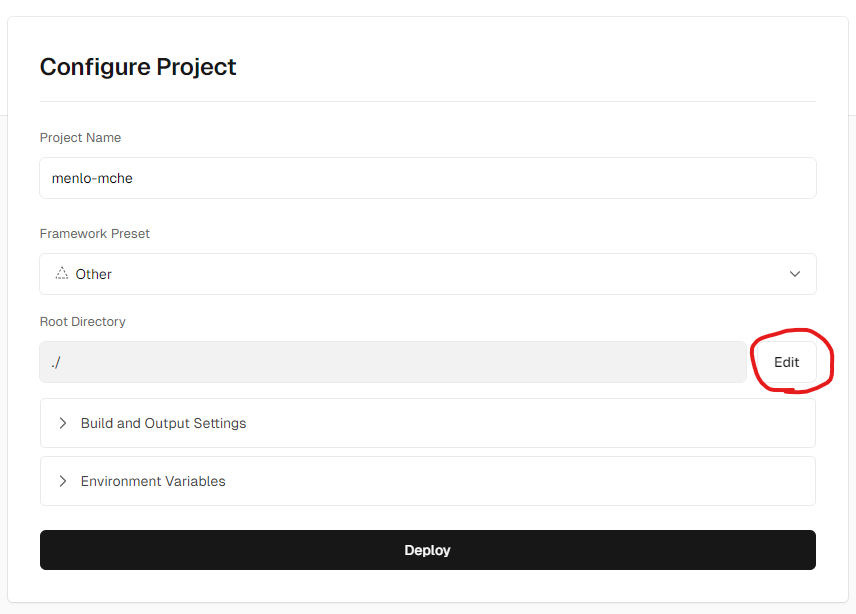Click the 'Environment Variables' label text
The width and height of the screenshot is (856, 614).
point(153,481)
